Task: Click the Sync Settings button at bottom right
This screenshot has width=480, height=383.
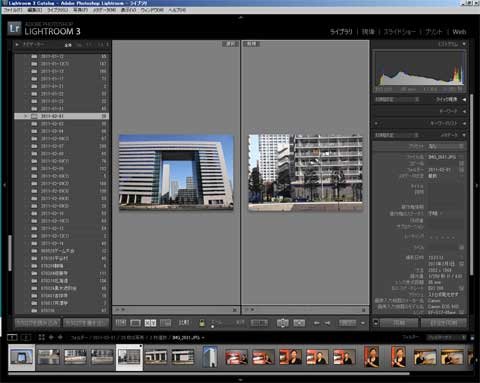Action: pos(444,323)
